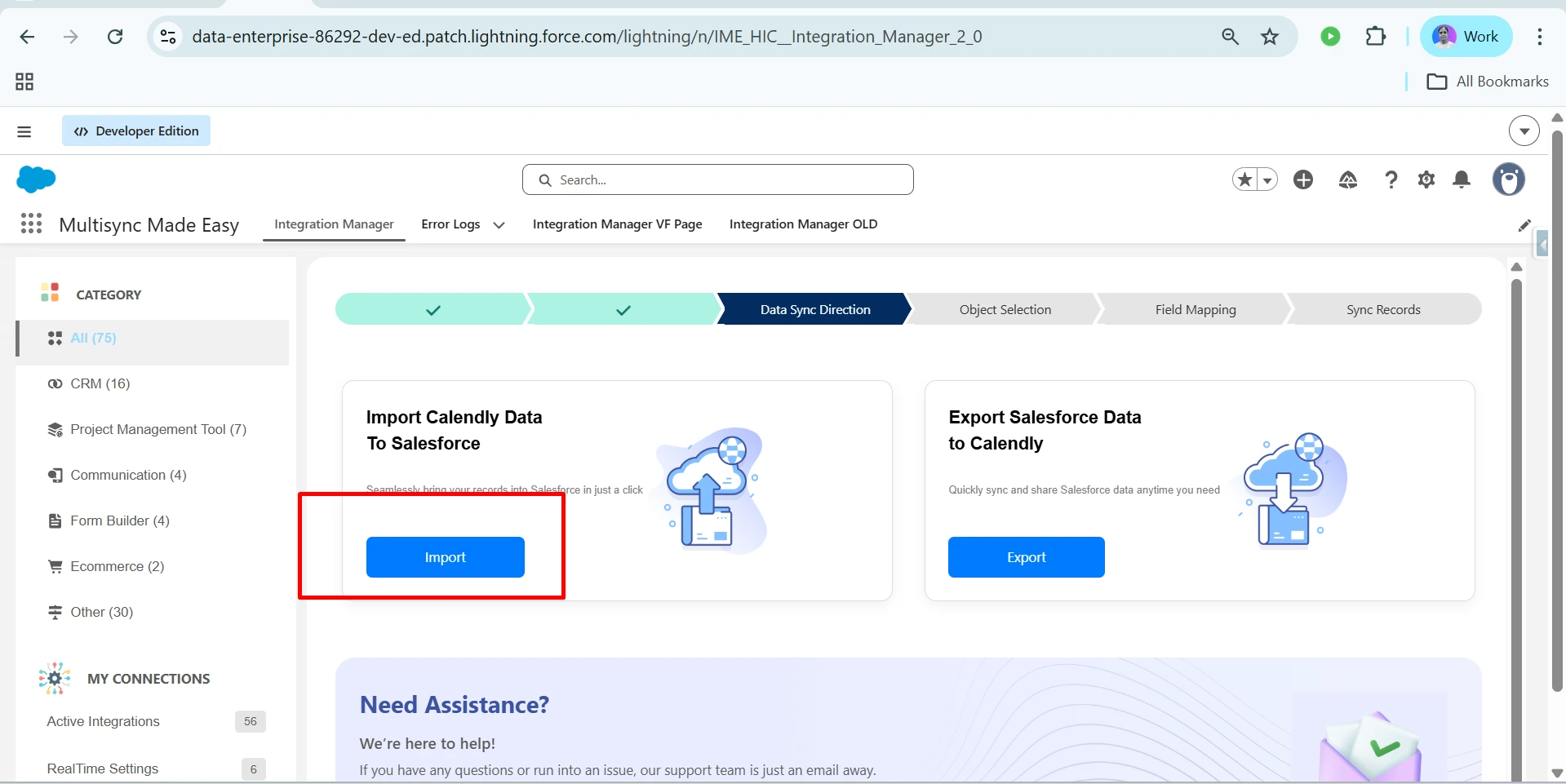Switch to Integration Manager OLD tab
The width and height of the screenshot is (1566, 784).
[x=803, y=224]
